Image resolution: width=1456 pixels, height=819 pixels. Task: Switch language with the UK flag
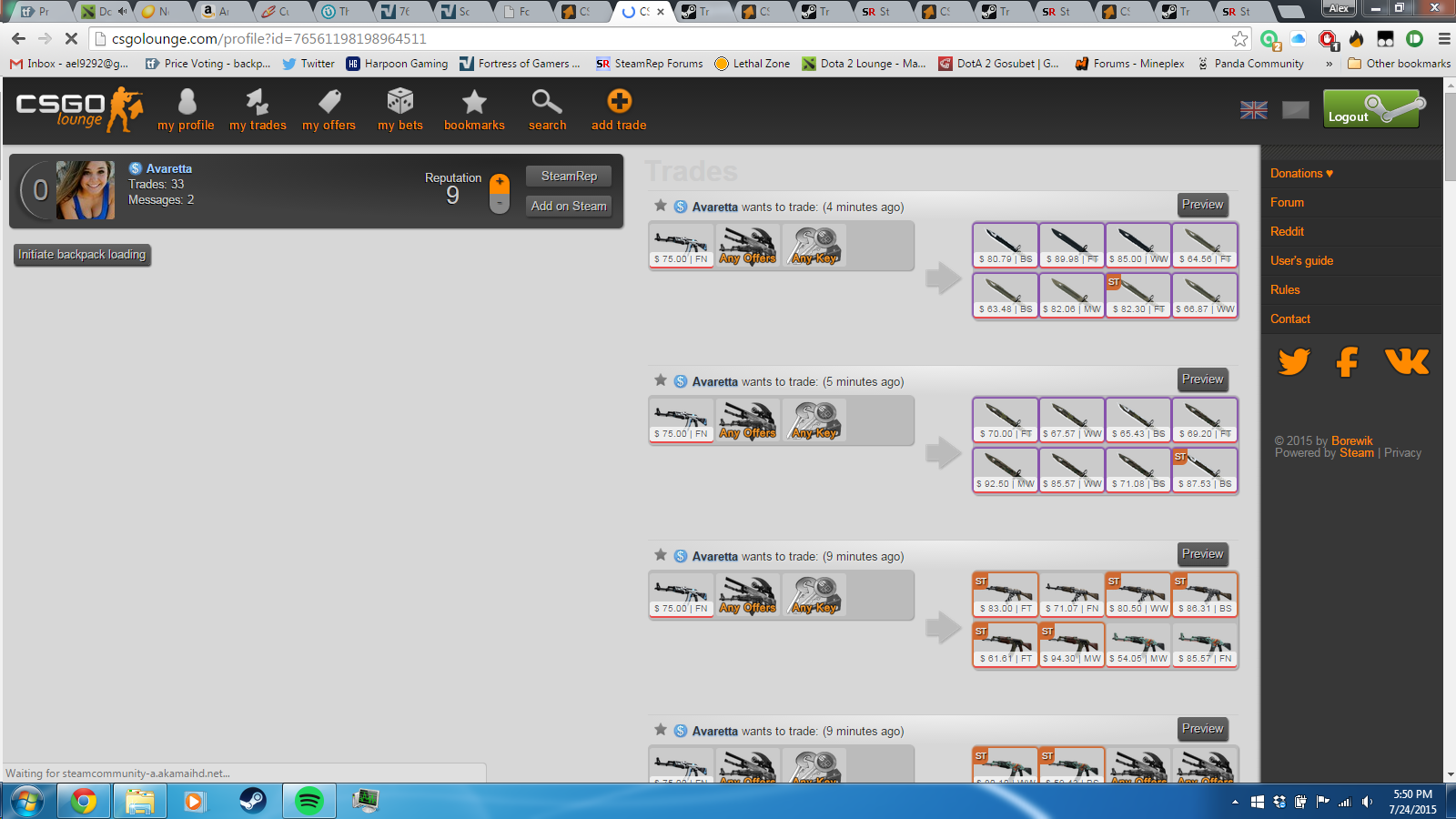(x=1253, y=110)
